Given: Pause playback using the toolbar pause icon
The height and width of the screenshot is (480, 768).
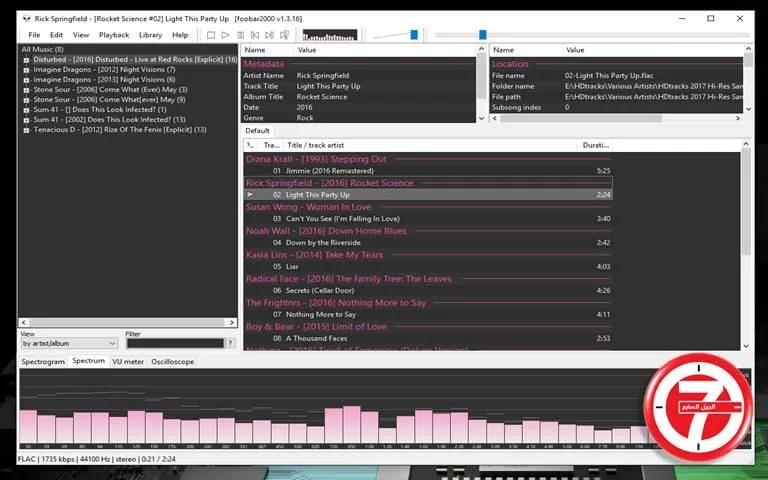Looking at the screenshot, I should [240, 35].
